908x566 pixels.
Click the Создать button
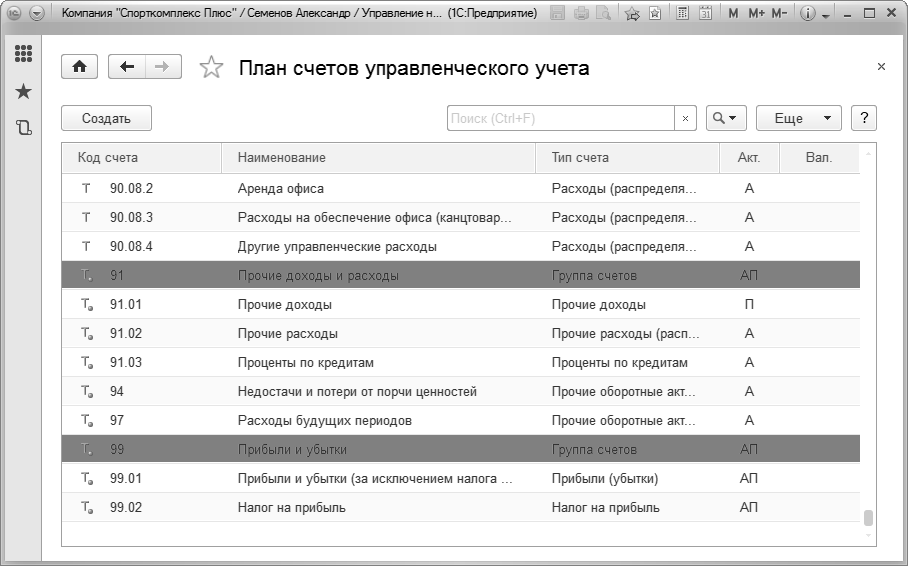(x=106, y=118)
